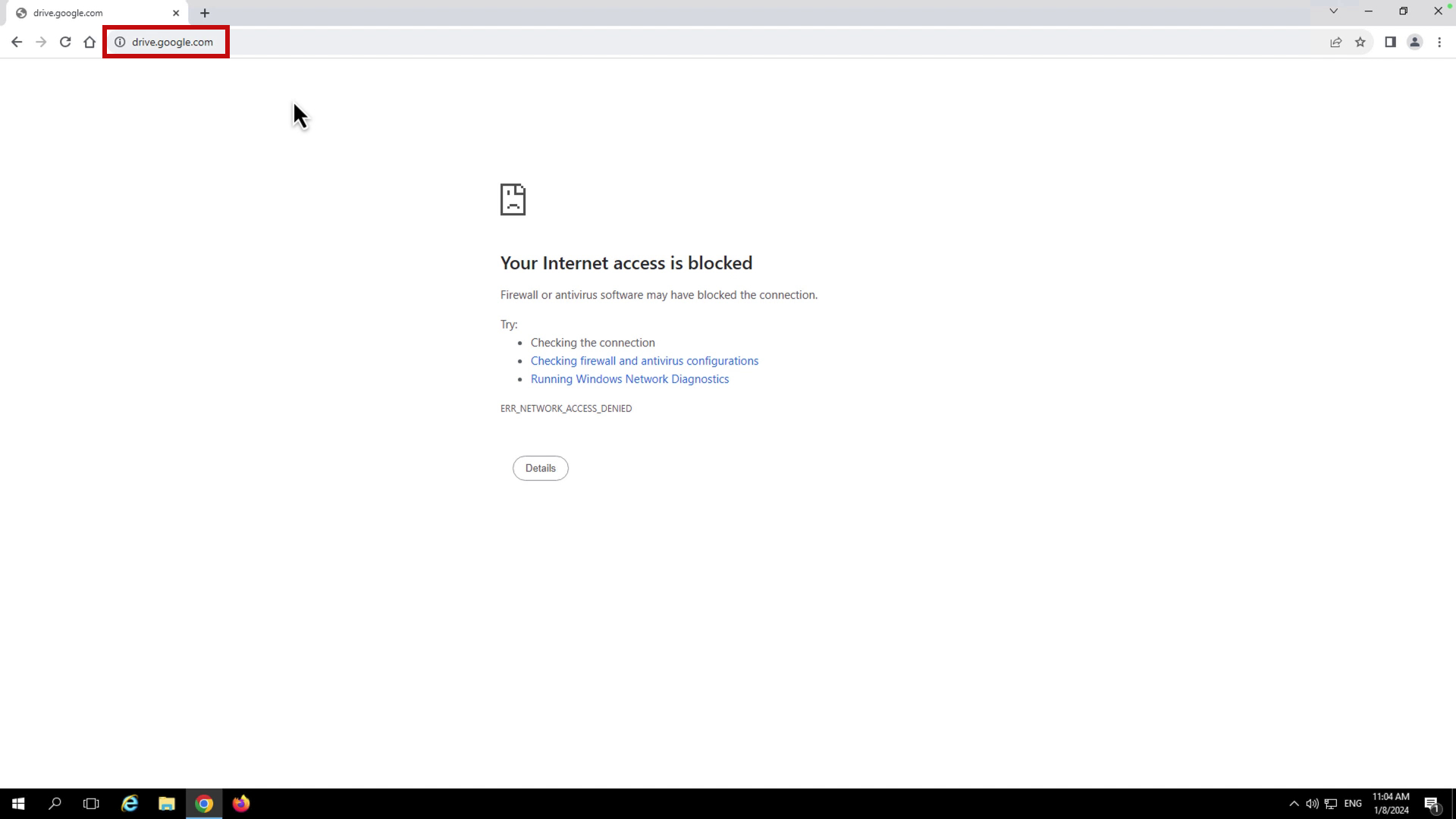1456x819 pixels.
Task: Expand the tab search dropdown arrow
Action: click(x=1334, y=11)
